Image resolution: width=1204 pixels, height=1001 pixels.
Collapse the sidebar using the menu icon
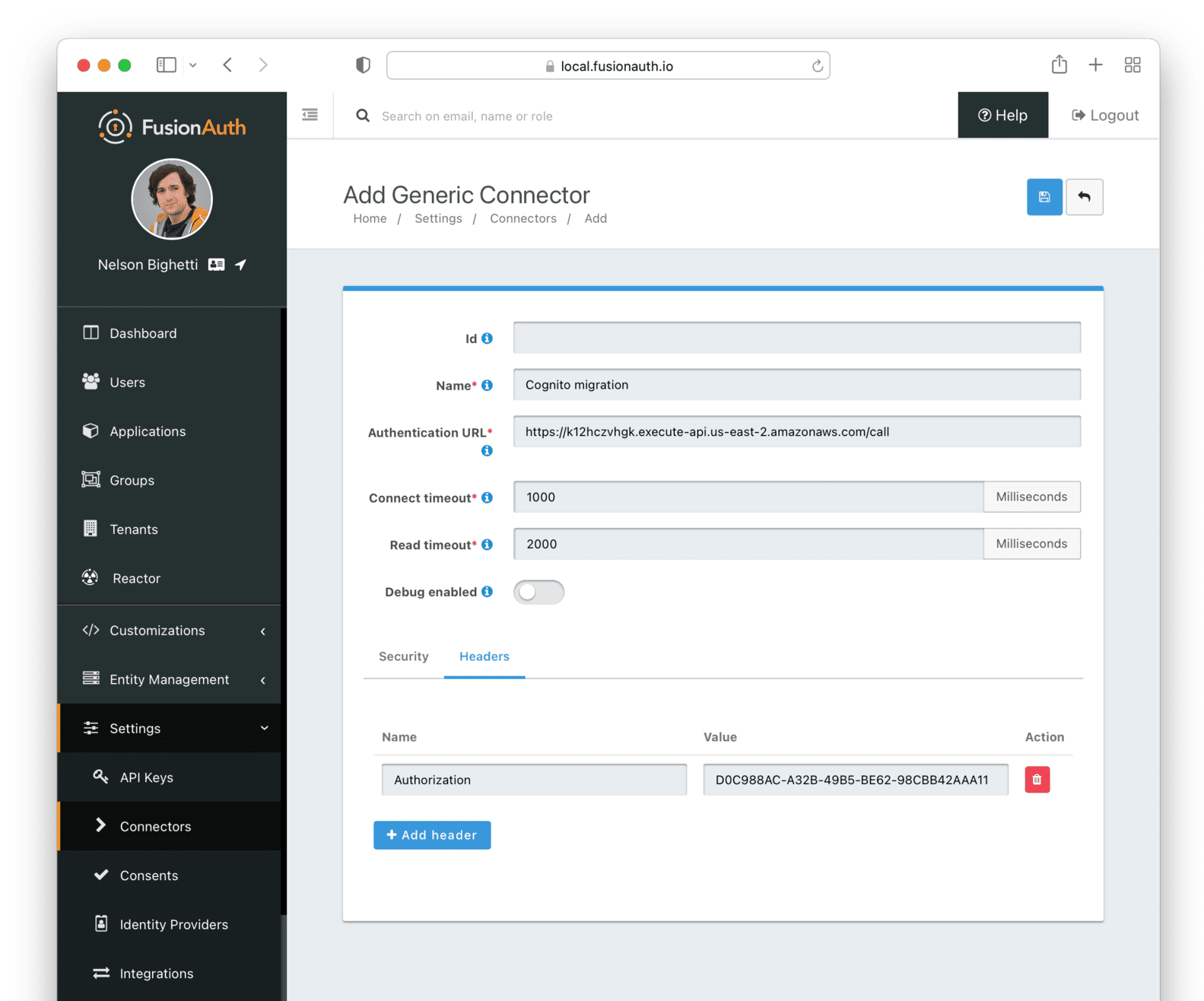click(x=310, y=115)
